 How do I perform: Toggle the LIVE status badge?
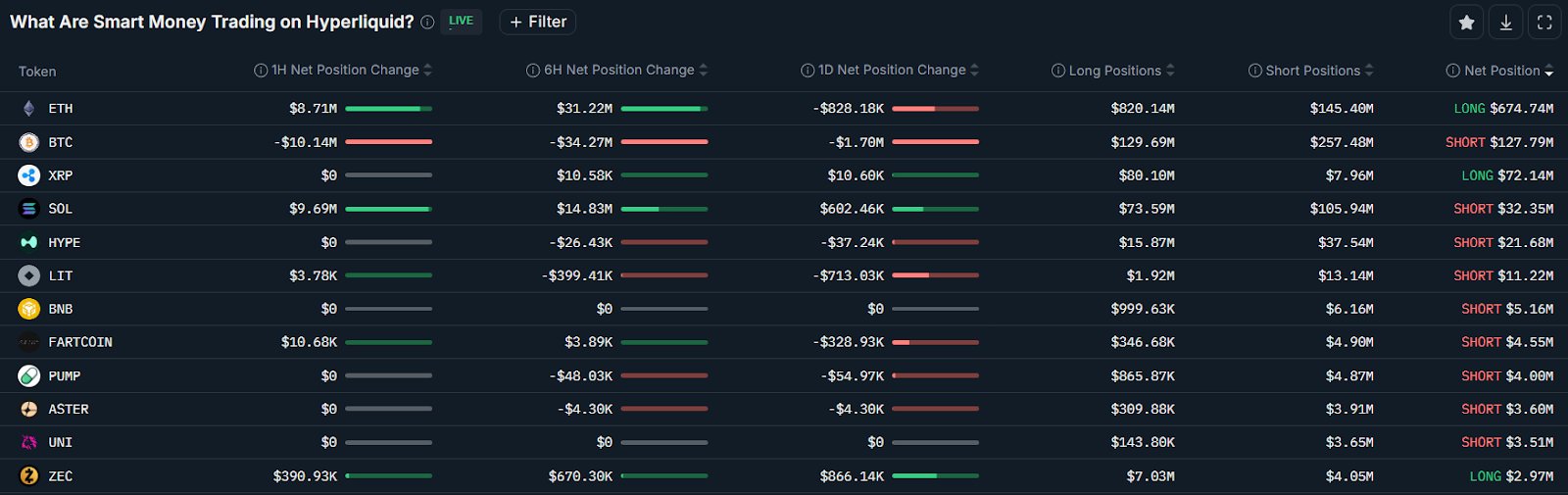point(461,22)
